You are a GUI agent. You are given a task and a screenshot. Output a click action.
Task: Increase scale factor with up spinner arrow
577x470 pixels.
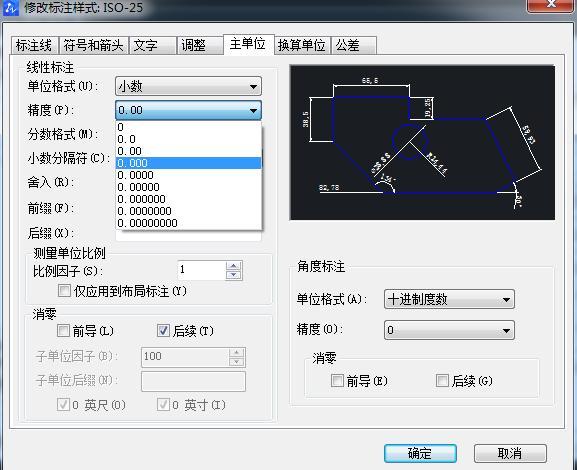click(x=234, y=266)
